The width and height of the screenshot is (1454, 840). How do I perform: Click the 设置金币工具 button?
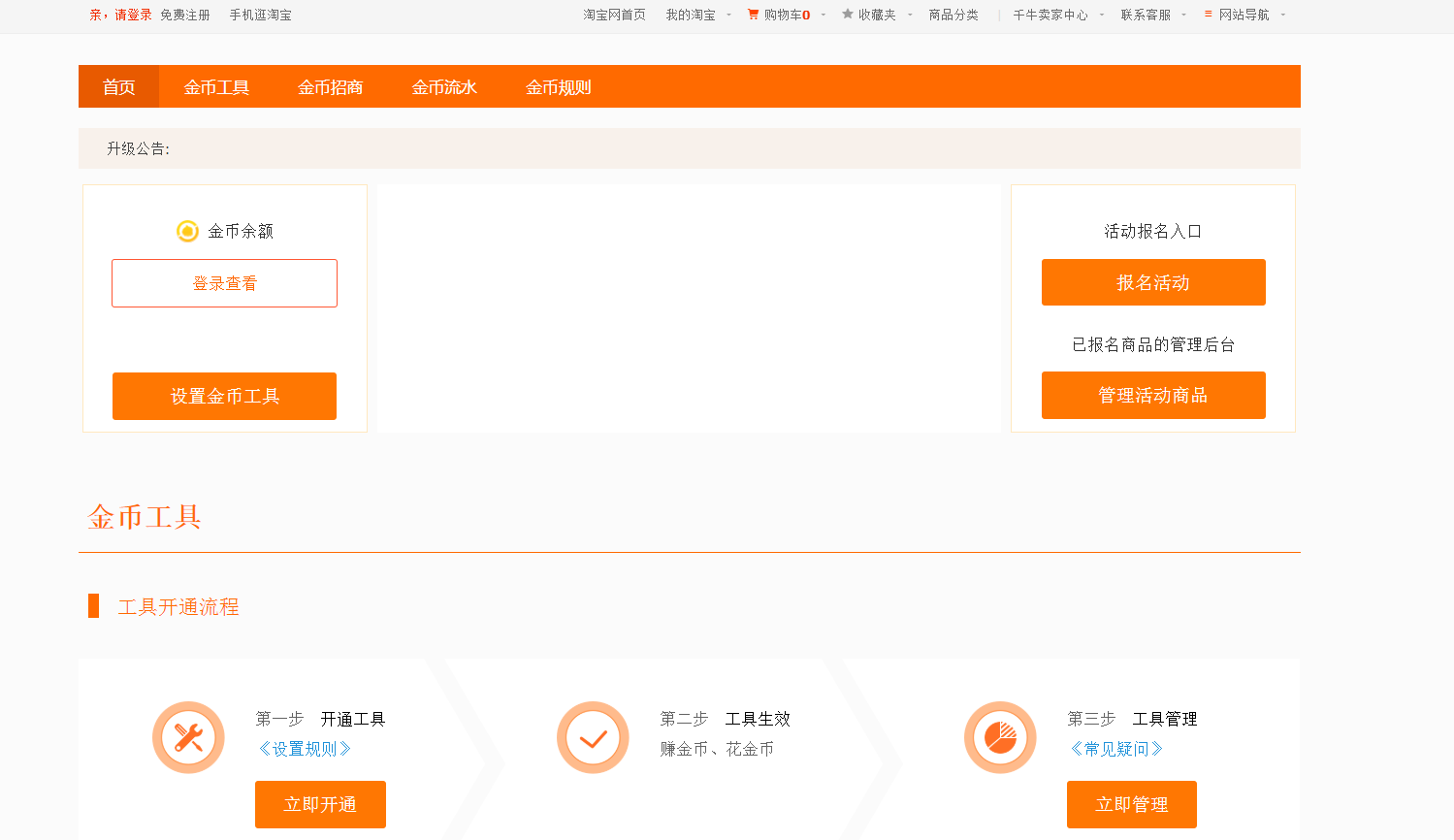coord(224,396)
